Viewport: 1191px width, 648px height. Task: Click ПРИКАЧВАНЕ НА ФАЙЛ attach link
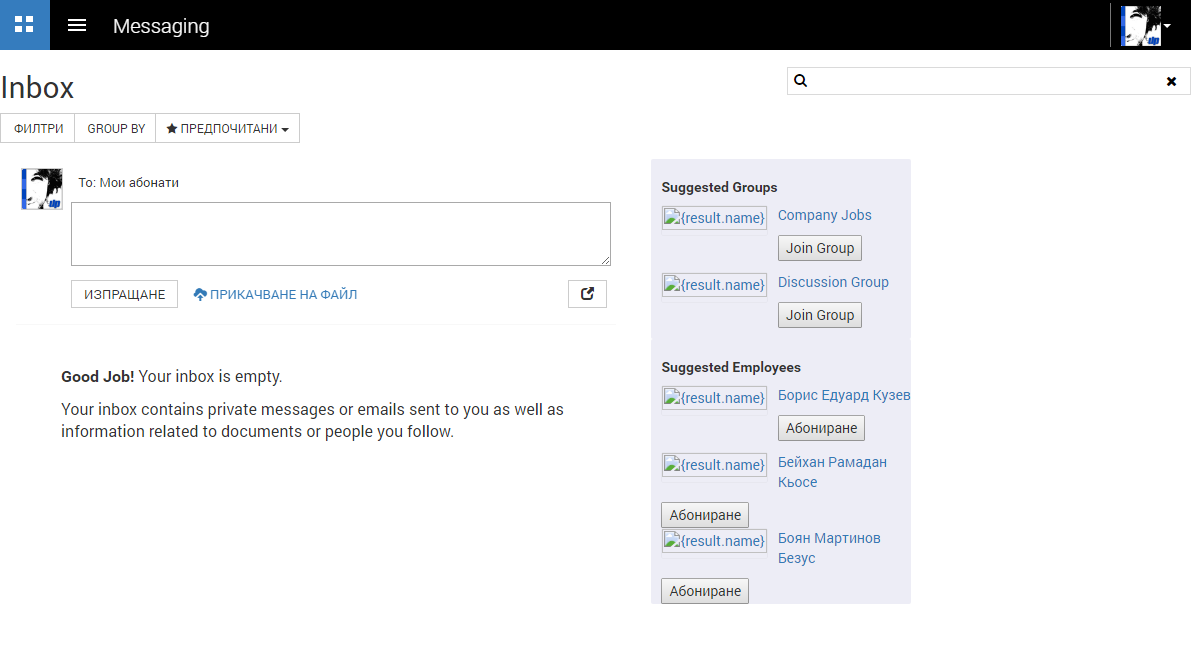[x=275, y=295]
